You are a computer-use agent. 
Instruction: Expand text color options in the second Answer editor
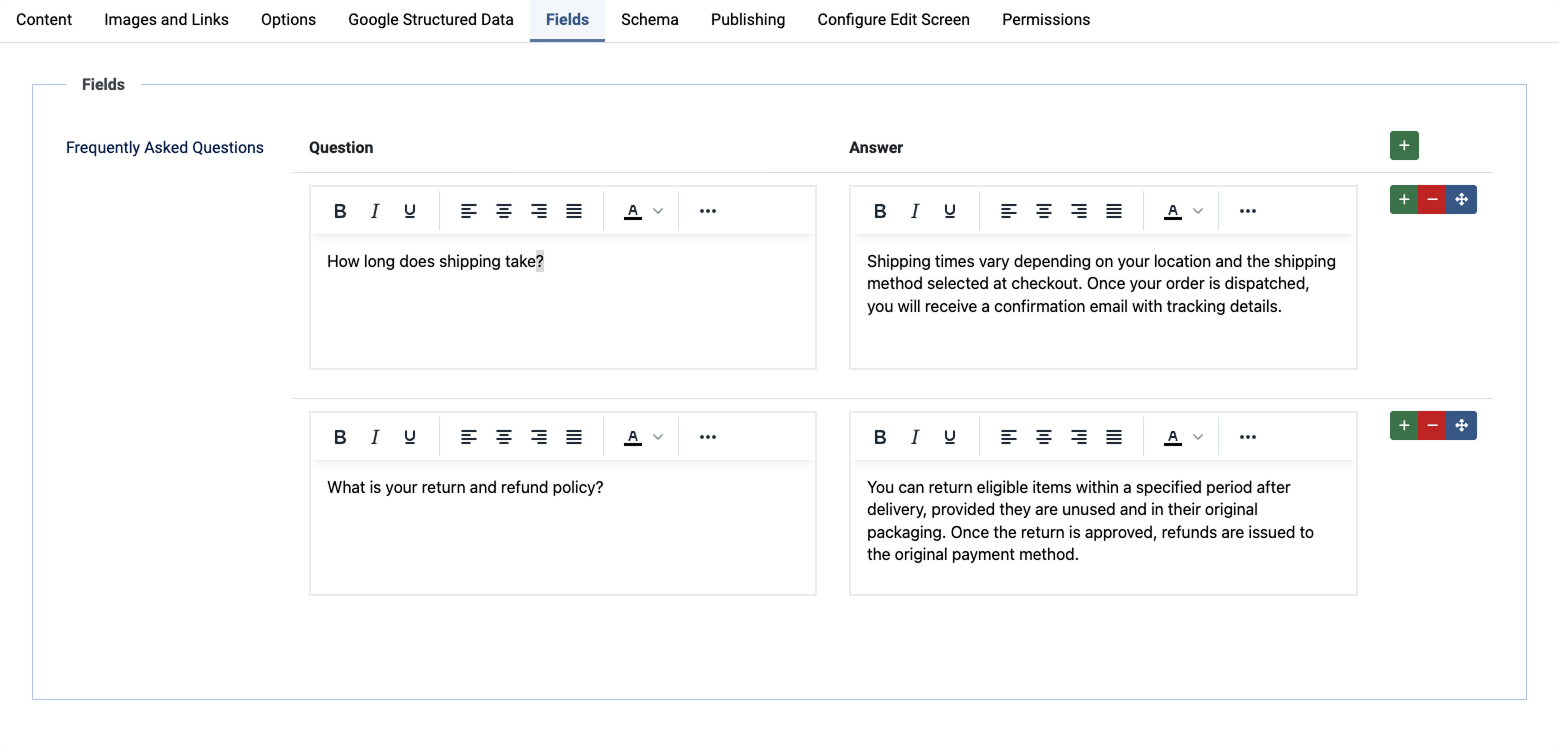(1198, 437)
